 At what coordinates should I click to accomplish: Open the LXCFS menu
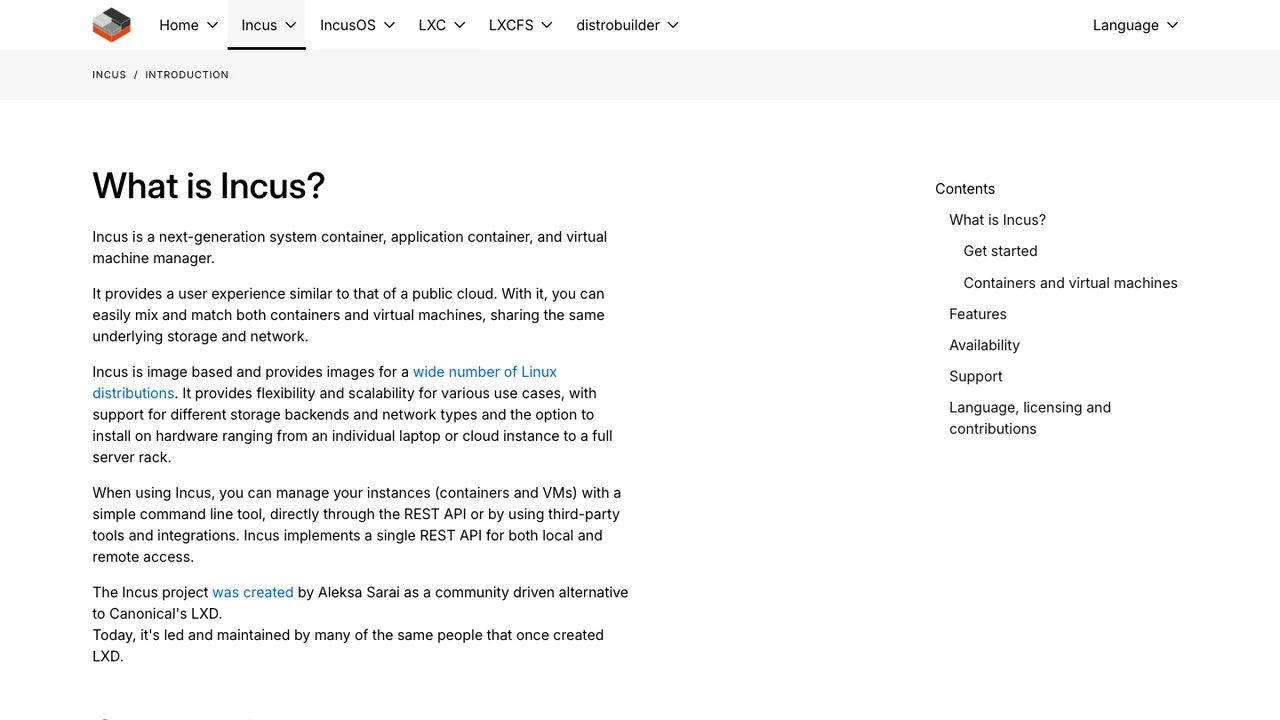coord(520,25)
